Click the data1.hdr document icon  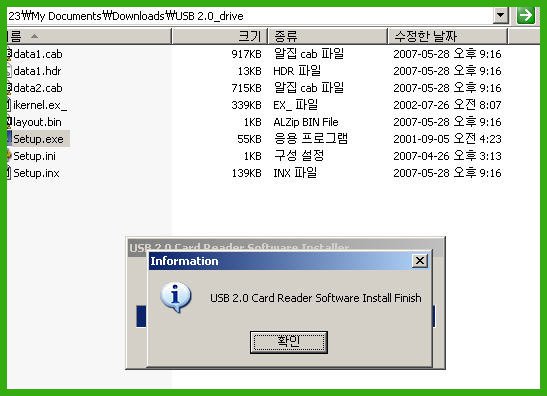click(9, 71)
